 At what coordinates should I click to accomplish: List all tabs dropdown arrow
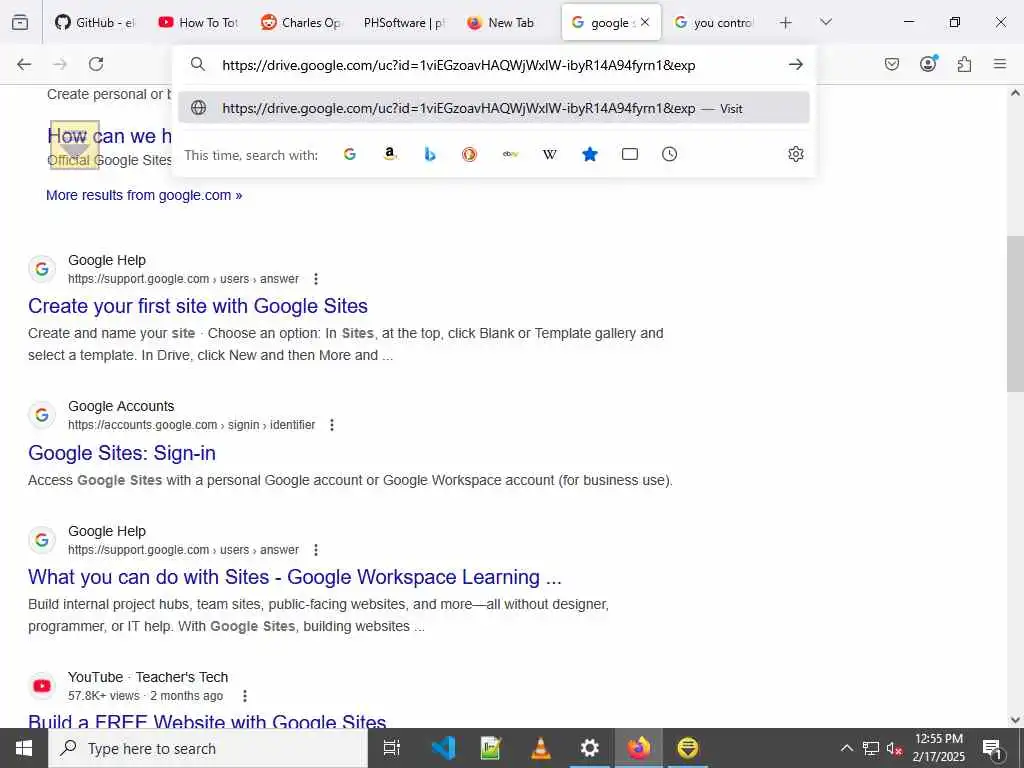826,22
